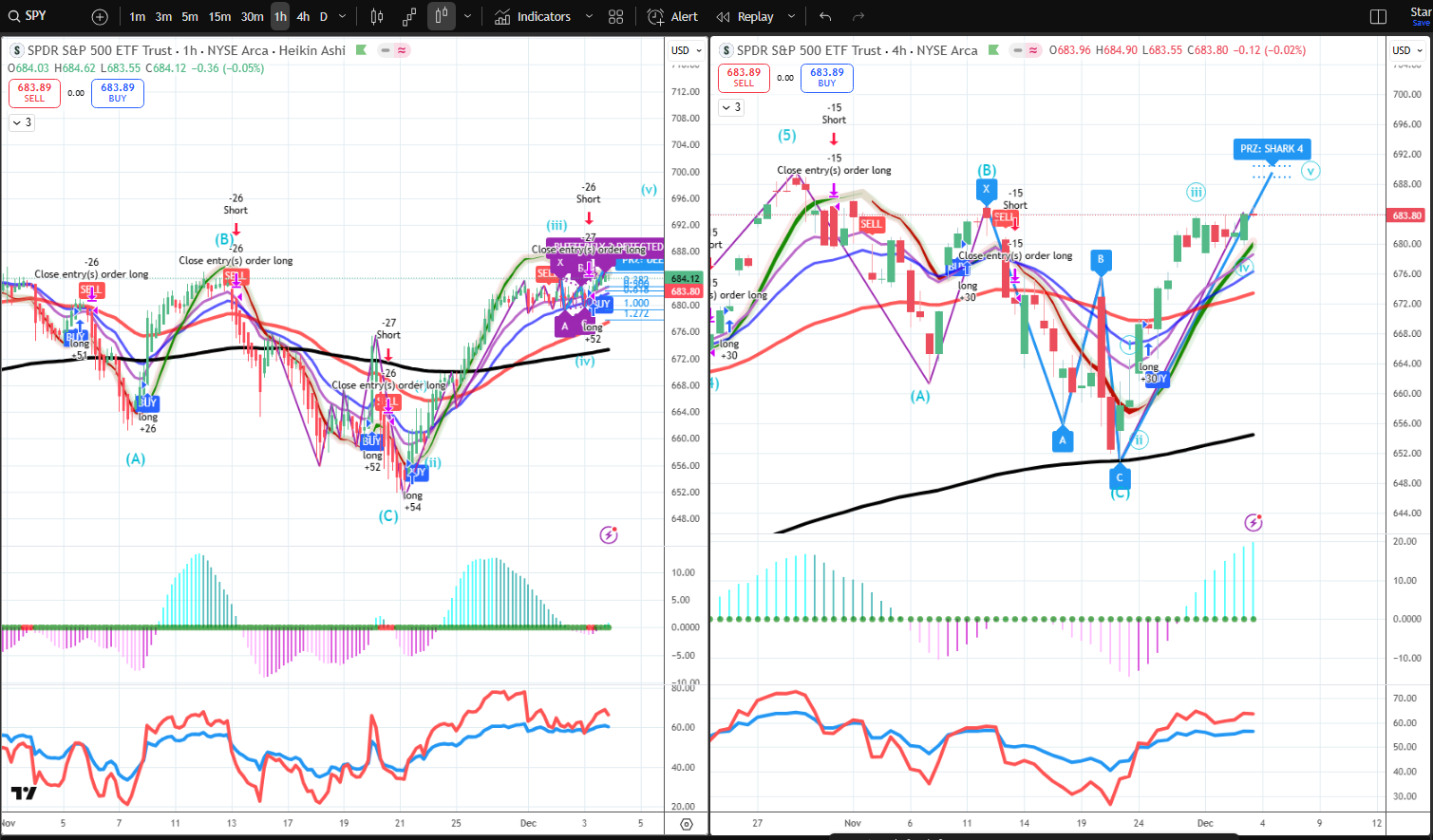The height and width of the screenshot is (840, 1433).
Task: Click the BUY 683.89 button on right chart
Action: coord(827,78)
